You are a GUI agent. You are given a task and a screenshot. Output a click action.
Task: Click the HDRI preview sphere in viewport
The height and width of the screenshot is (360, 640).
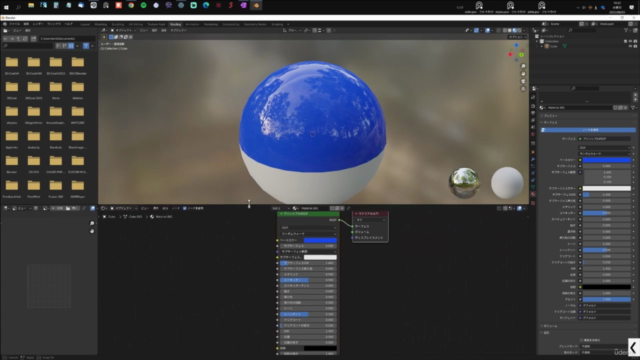464,183
